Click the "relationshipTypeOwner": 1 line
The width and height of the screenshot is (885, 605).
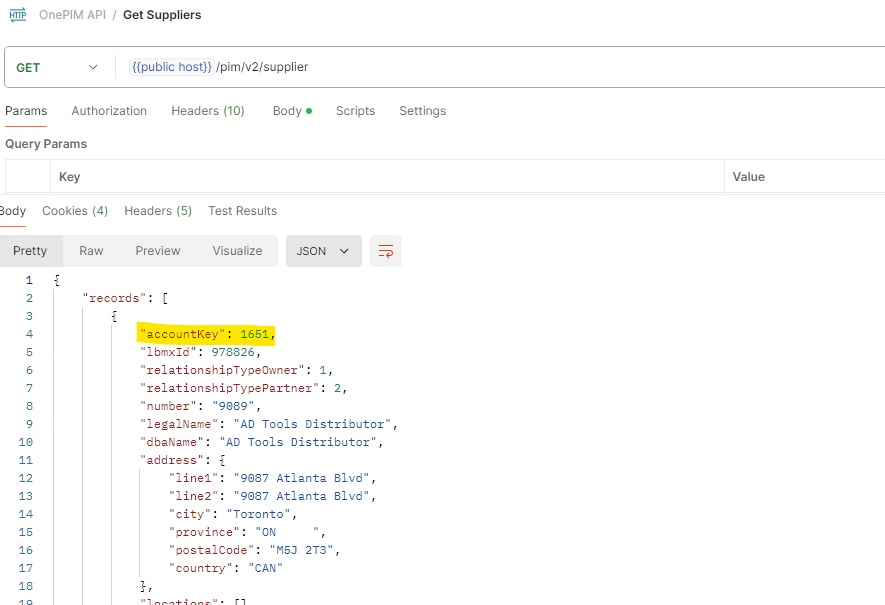pyautogui.click(x=236, y=370)
